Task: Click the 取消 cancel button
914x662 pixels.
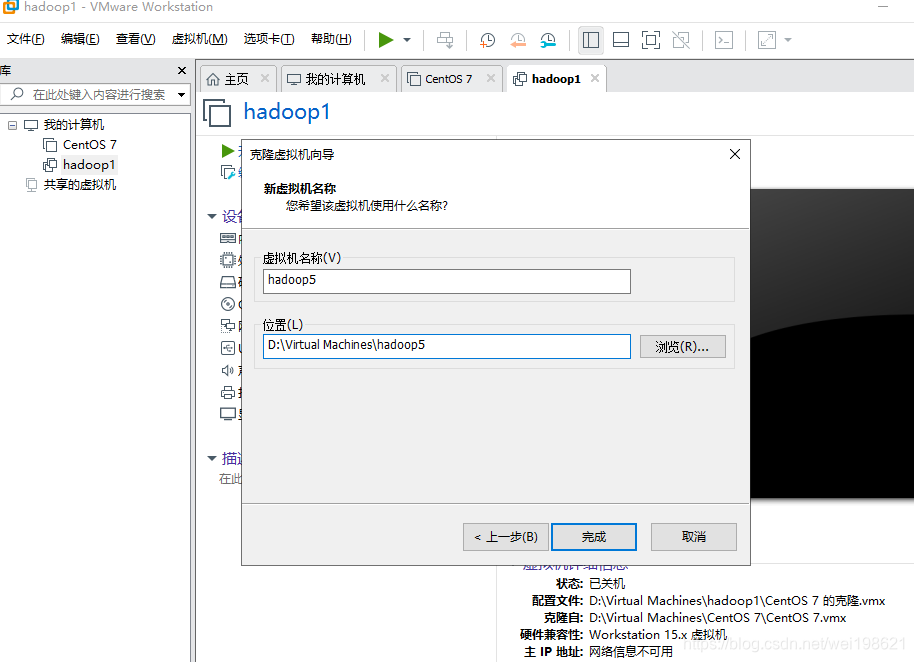Action: click(694, 537)
